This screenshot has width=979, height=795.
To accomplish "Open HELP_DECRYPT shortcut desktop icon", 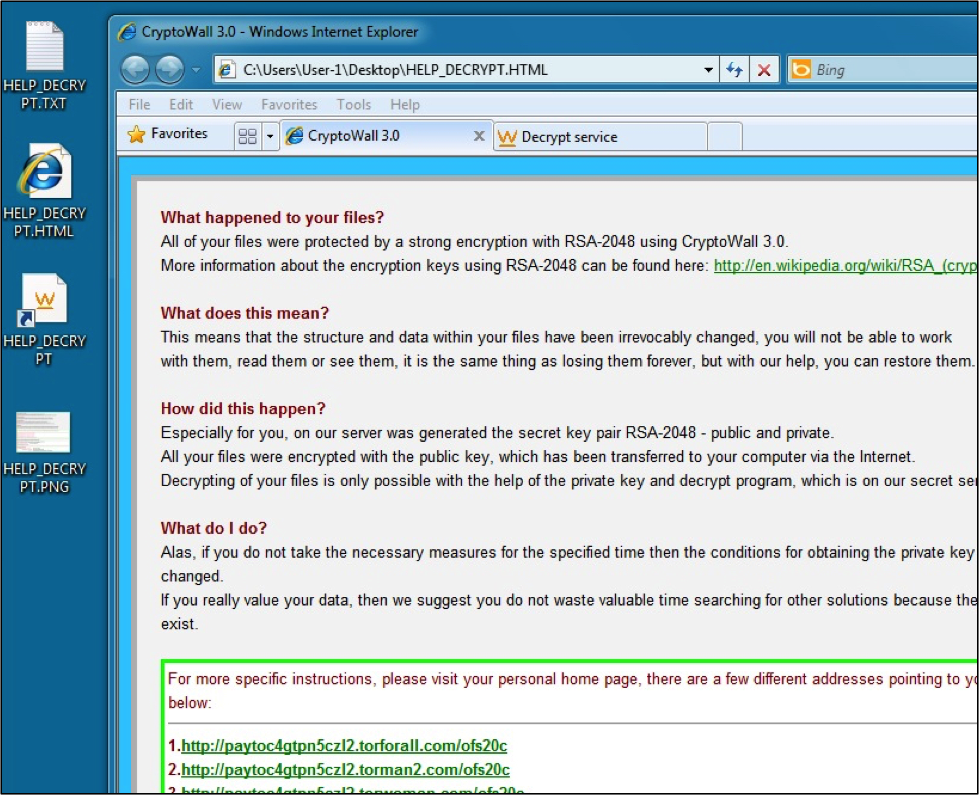I will pos(44,320).
